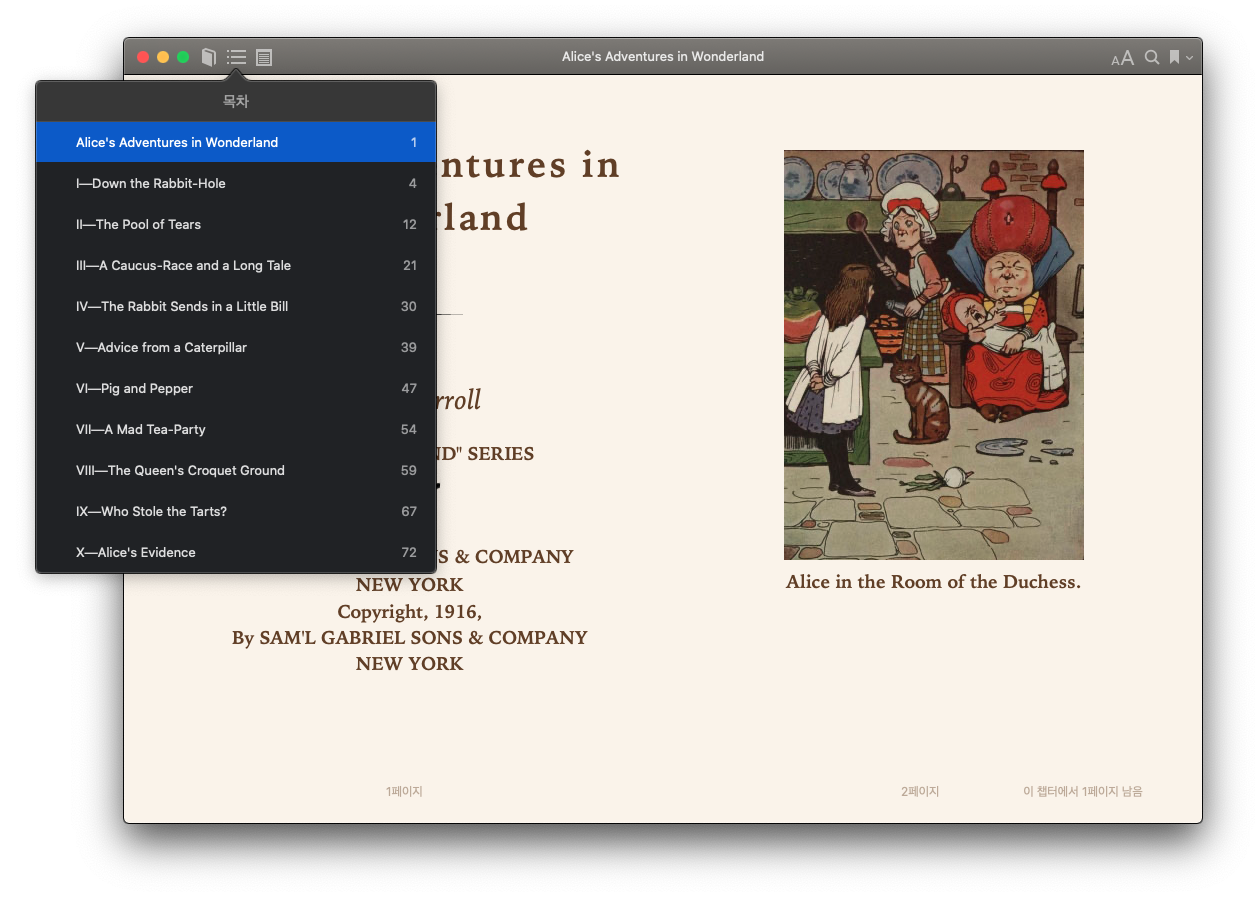Enter full screen with green button

(183, 57)
